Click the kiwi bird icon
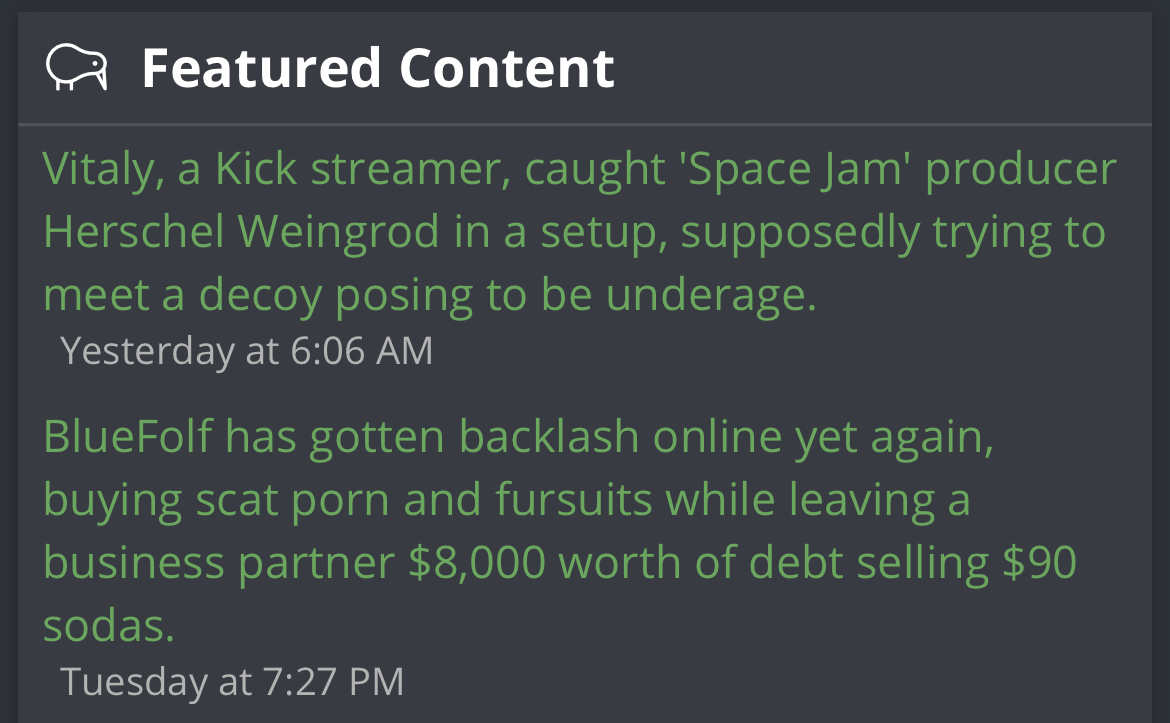The image size is (1170, 723). click(x=76, y=68)
